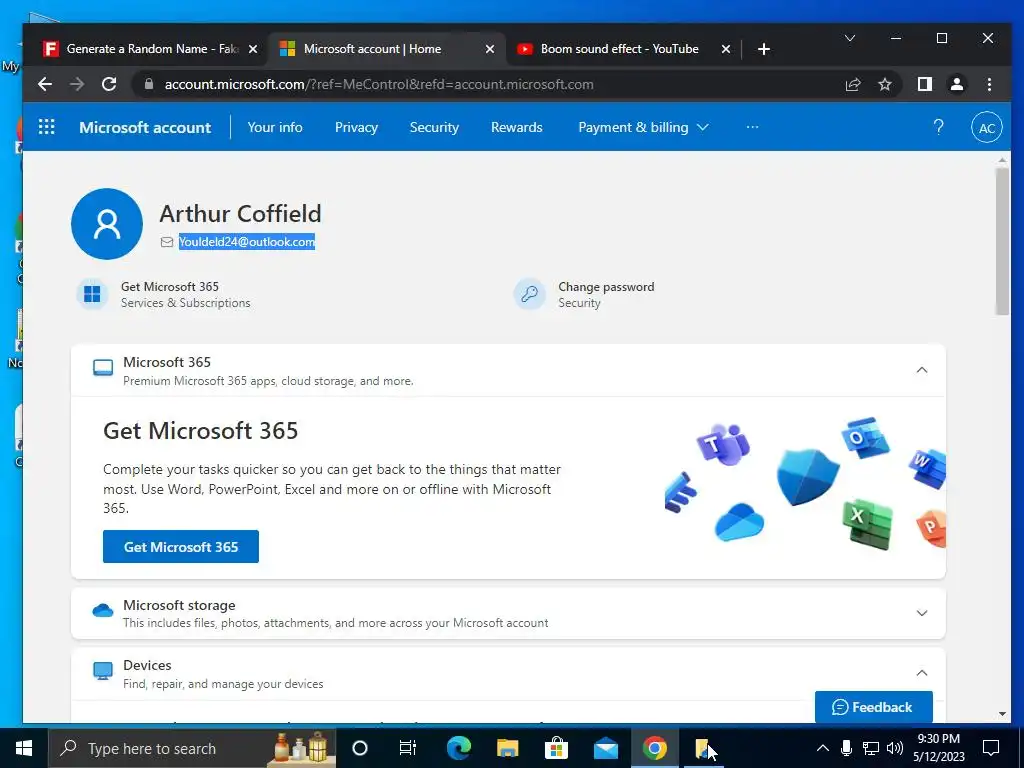Viewport: 1024px width, 768px height.
Task: Click the Change password link
Action: [x=606, y=287]
